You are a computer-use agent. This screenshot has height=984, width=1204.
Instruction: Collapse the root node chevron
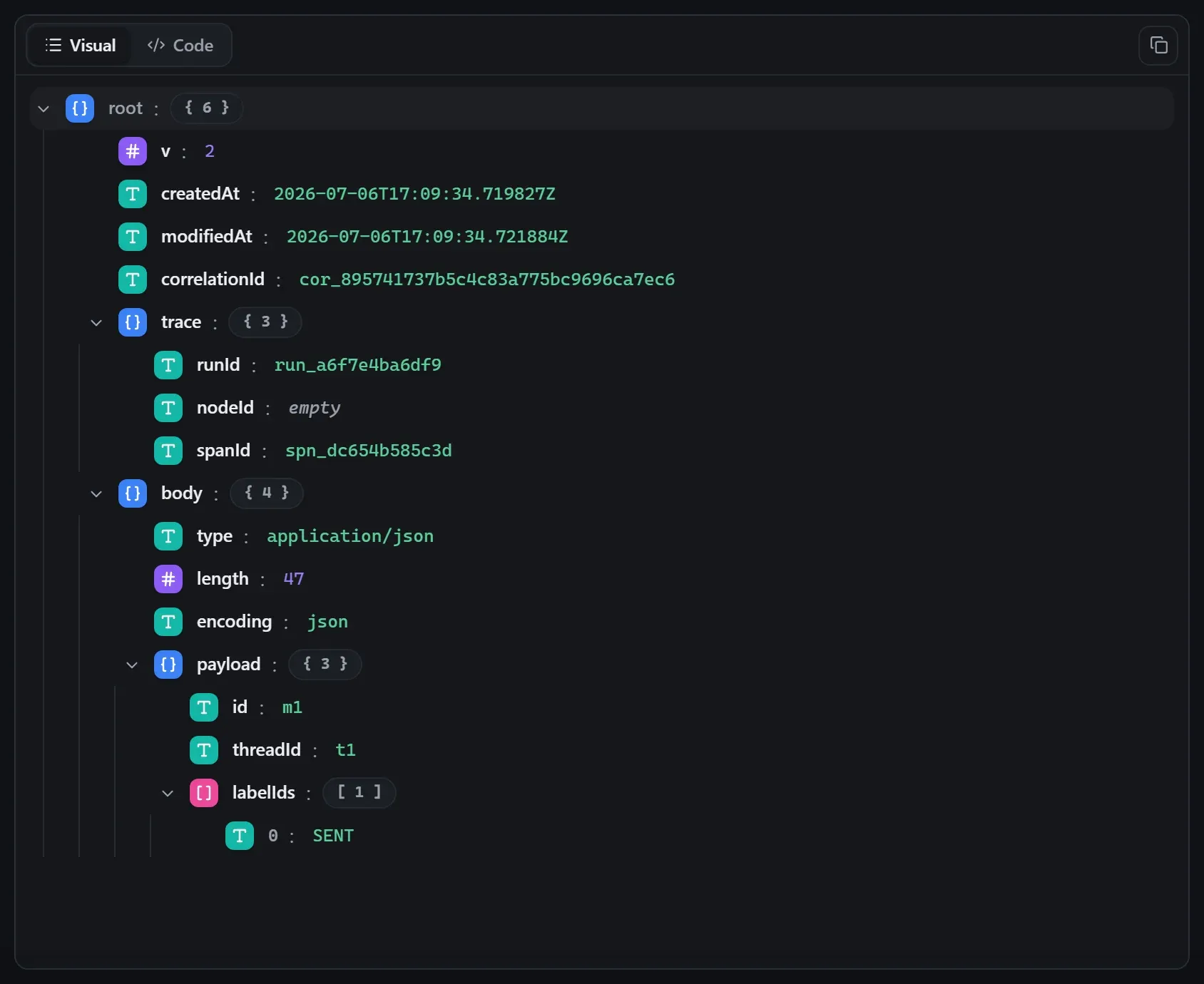[44, 108]
